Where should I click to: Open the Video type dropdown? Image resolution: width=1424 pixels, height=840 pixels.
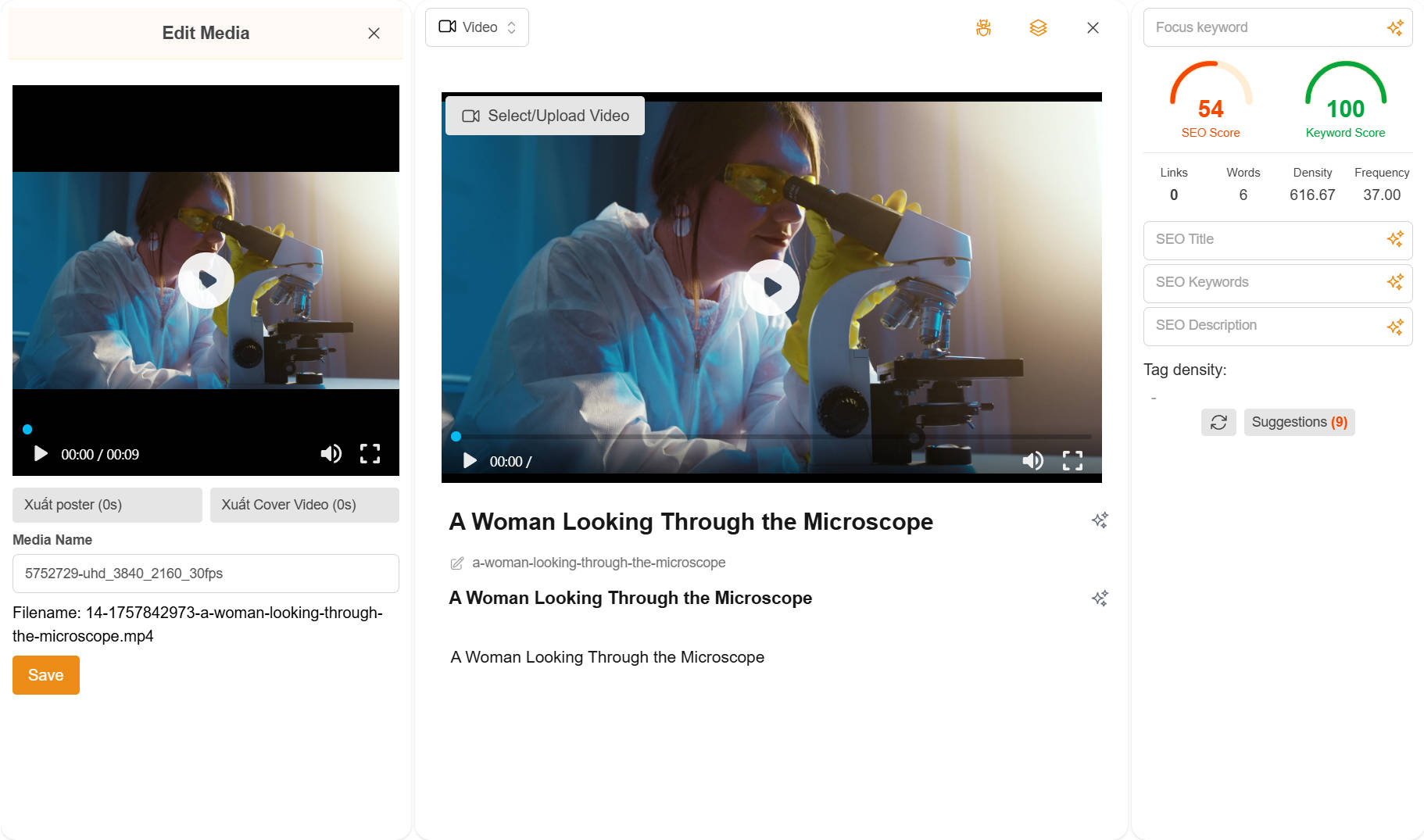(477, 27)
